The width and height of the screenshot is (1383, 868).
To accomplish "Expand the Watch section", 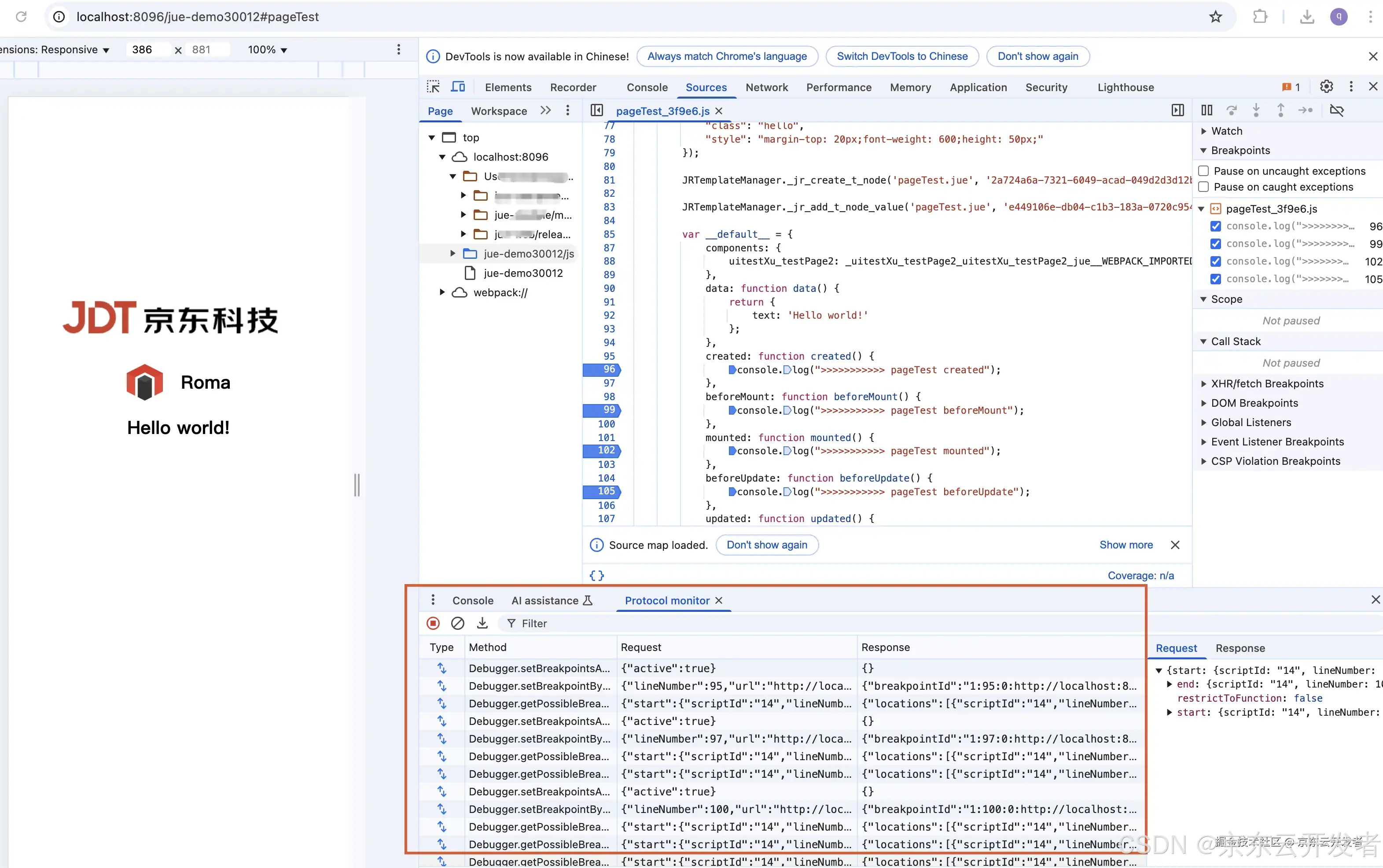I will (x=1204, y=131).
